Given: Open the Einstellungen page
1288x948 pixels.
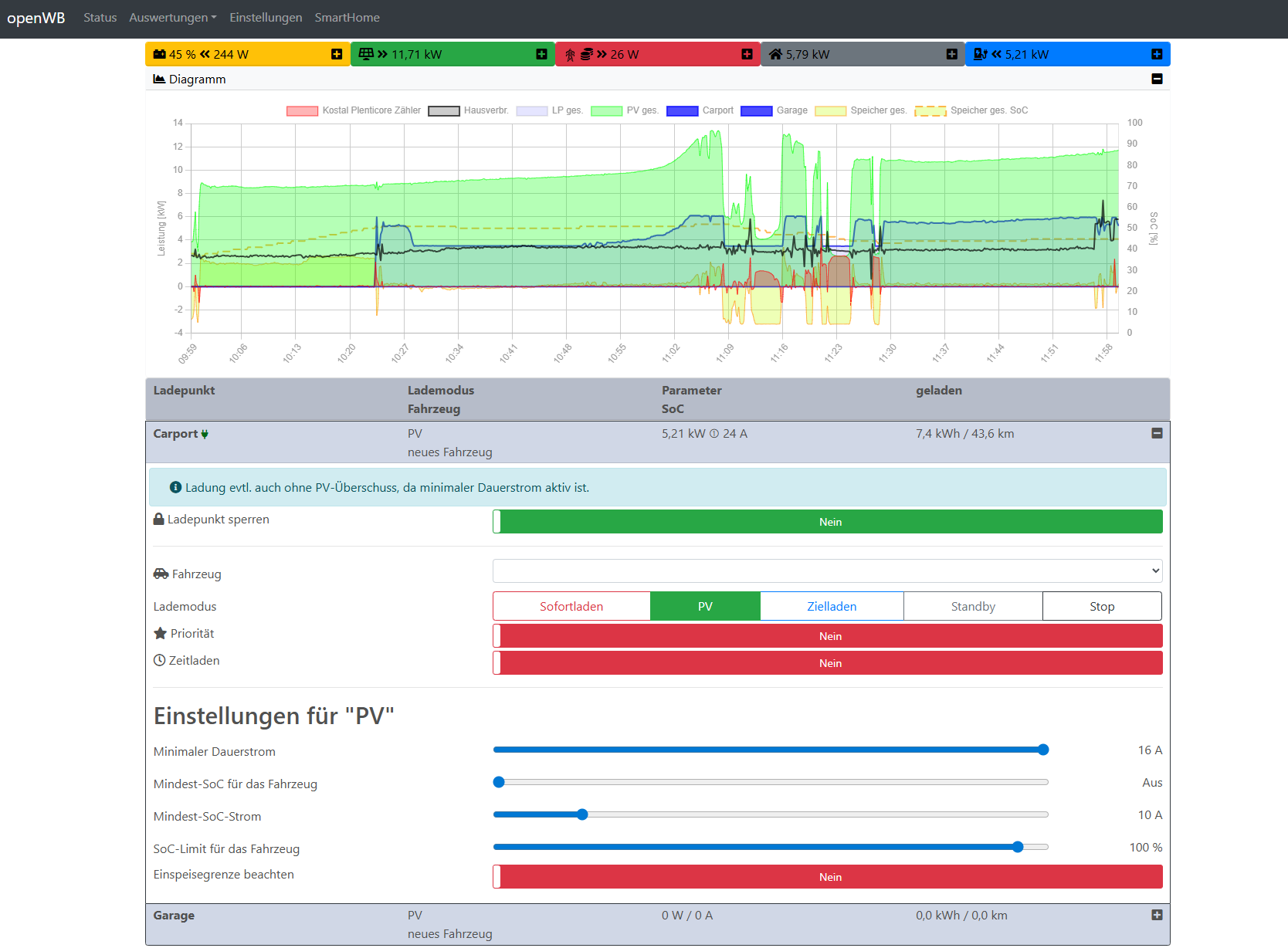Looking at the screenshot, I should [266, 17].
